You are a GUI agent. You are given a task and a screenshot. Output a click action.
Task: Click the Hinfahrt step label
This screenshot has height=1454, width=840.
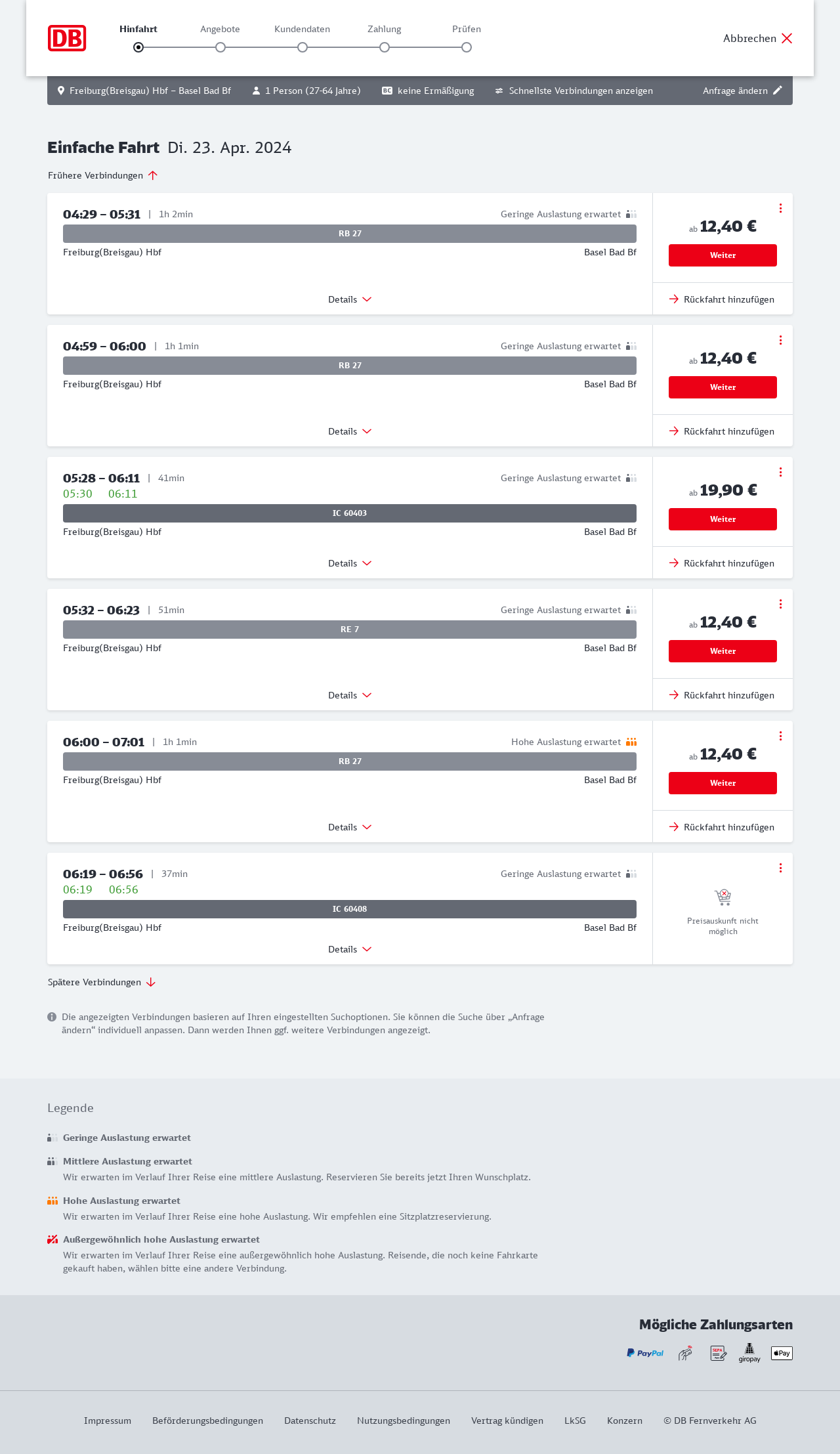tap(138, 29)
